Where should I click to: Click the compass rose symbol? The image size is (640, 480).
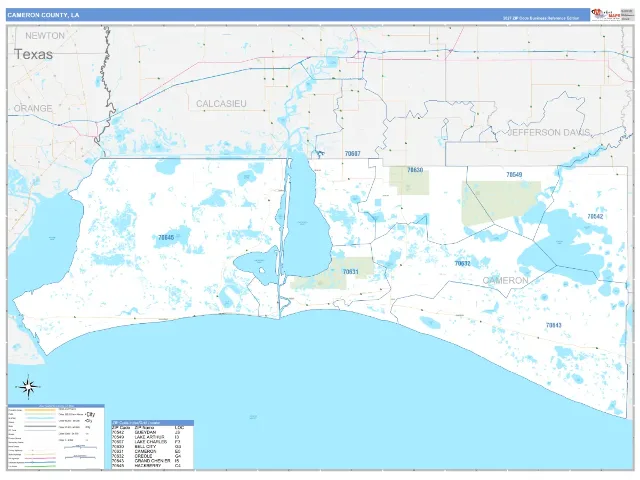(x=28, y=386)
